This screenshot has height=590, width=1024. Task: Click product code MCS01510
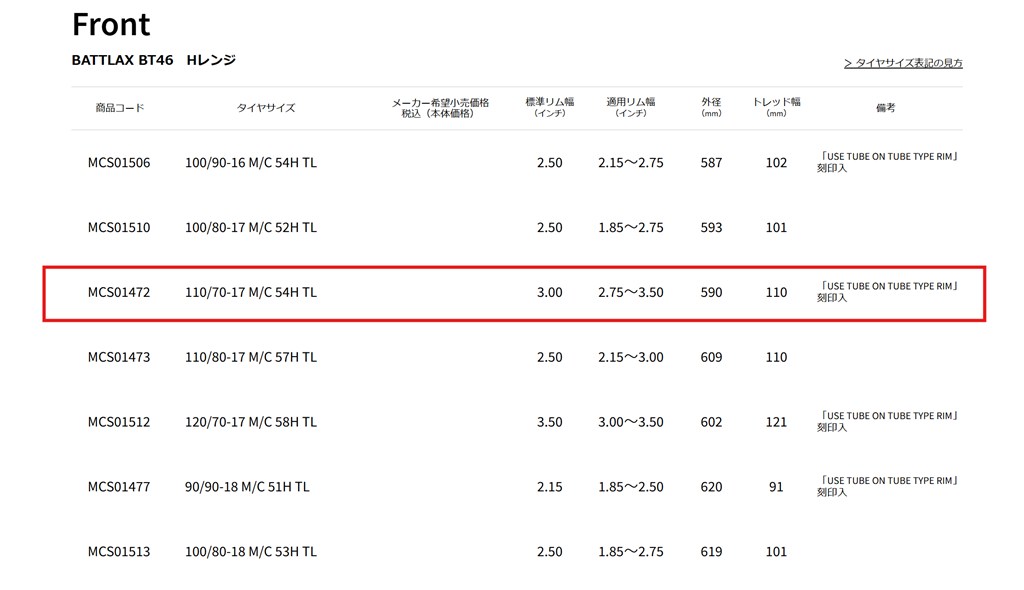point(119,227)
